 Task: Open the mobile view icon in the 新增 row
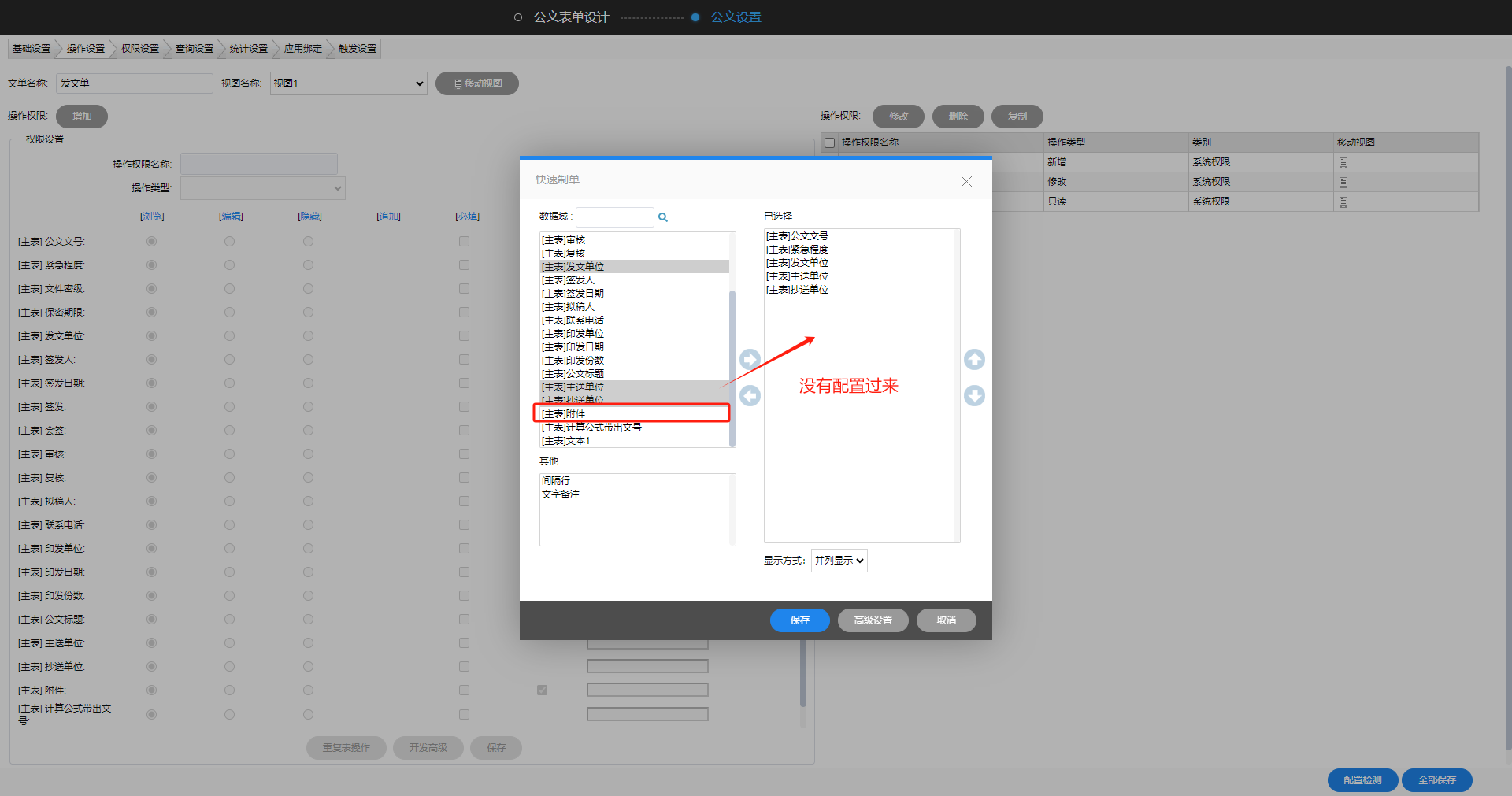1343,163
